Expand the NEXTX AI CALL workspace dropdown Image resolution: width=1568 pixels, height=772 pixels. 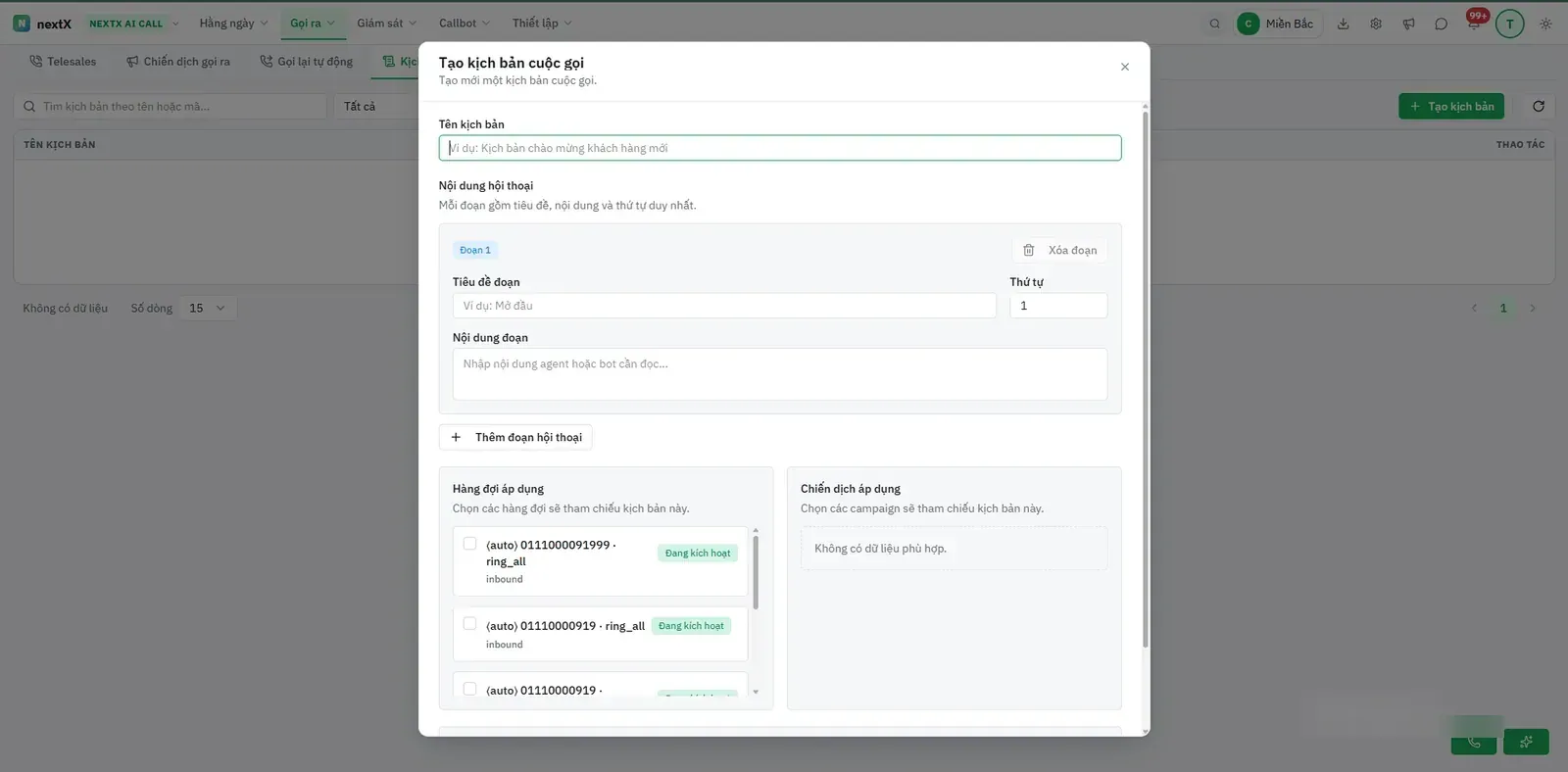(134, 24)
